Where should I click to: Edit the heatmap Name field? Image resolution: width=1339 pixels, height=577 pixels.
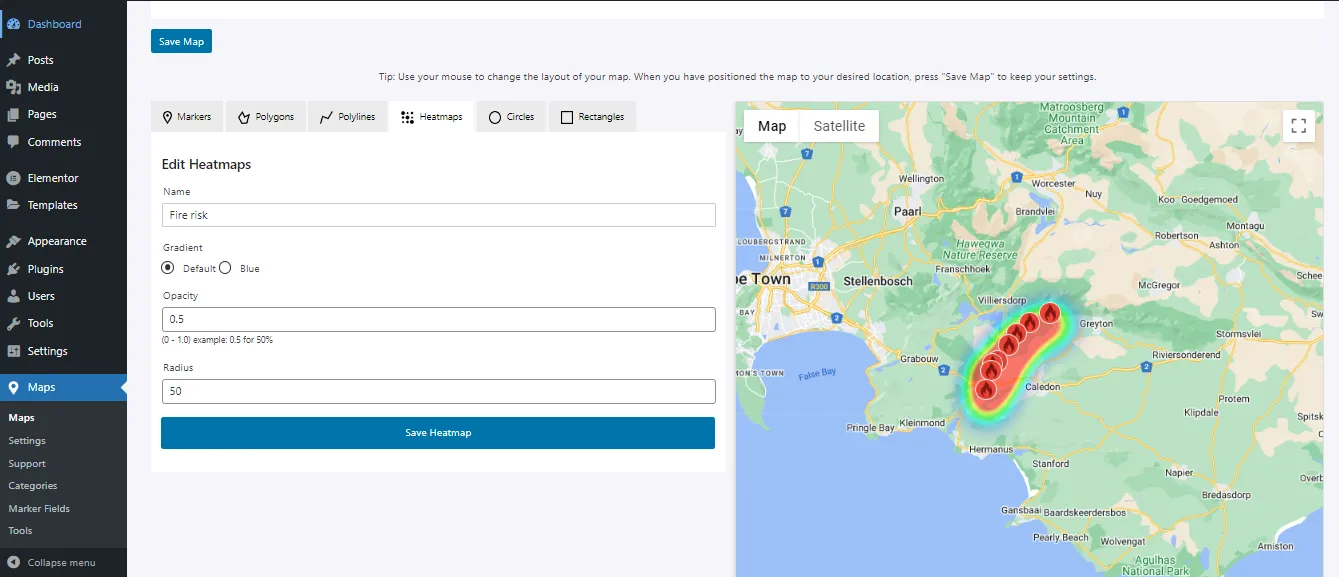click(438, 215)
